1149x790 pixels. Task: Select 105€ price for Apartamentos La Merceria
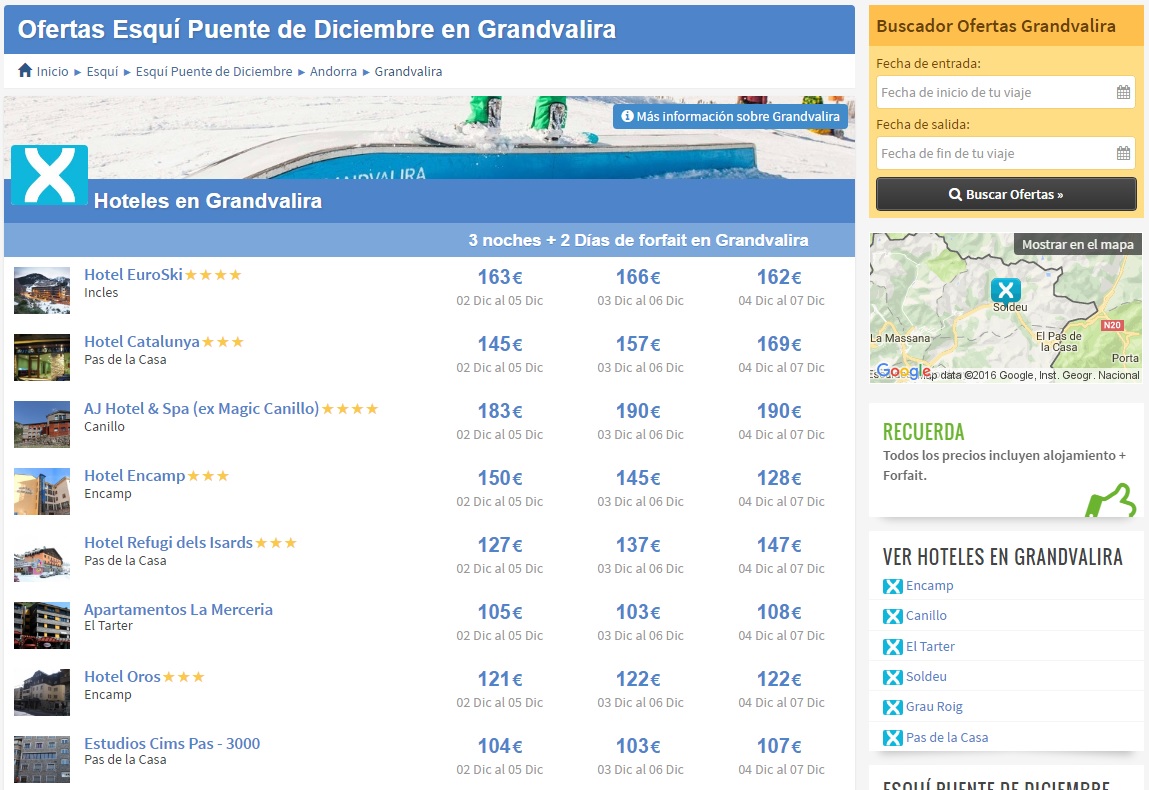tap(500, 612)
